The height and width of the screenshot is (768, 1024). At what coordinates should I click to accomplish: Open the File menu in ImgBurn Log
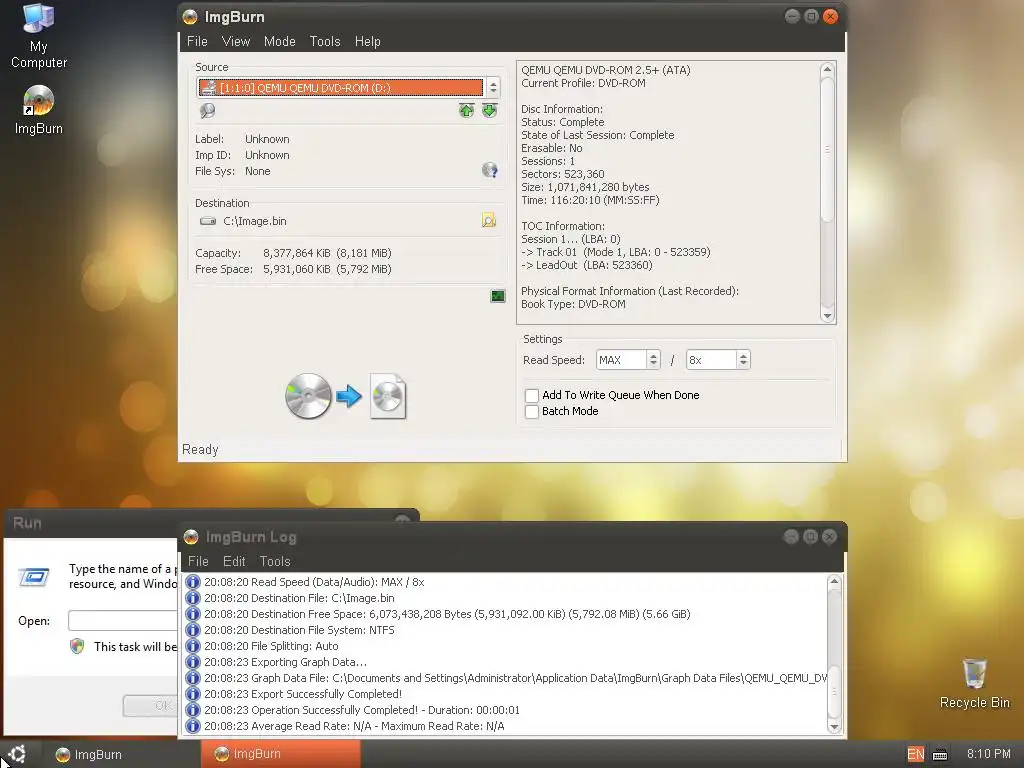pyautogui.click(x=198, y=561)
